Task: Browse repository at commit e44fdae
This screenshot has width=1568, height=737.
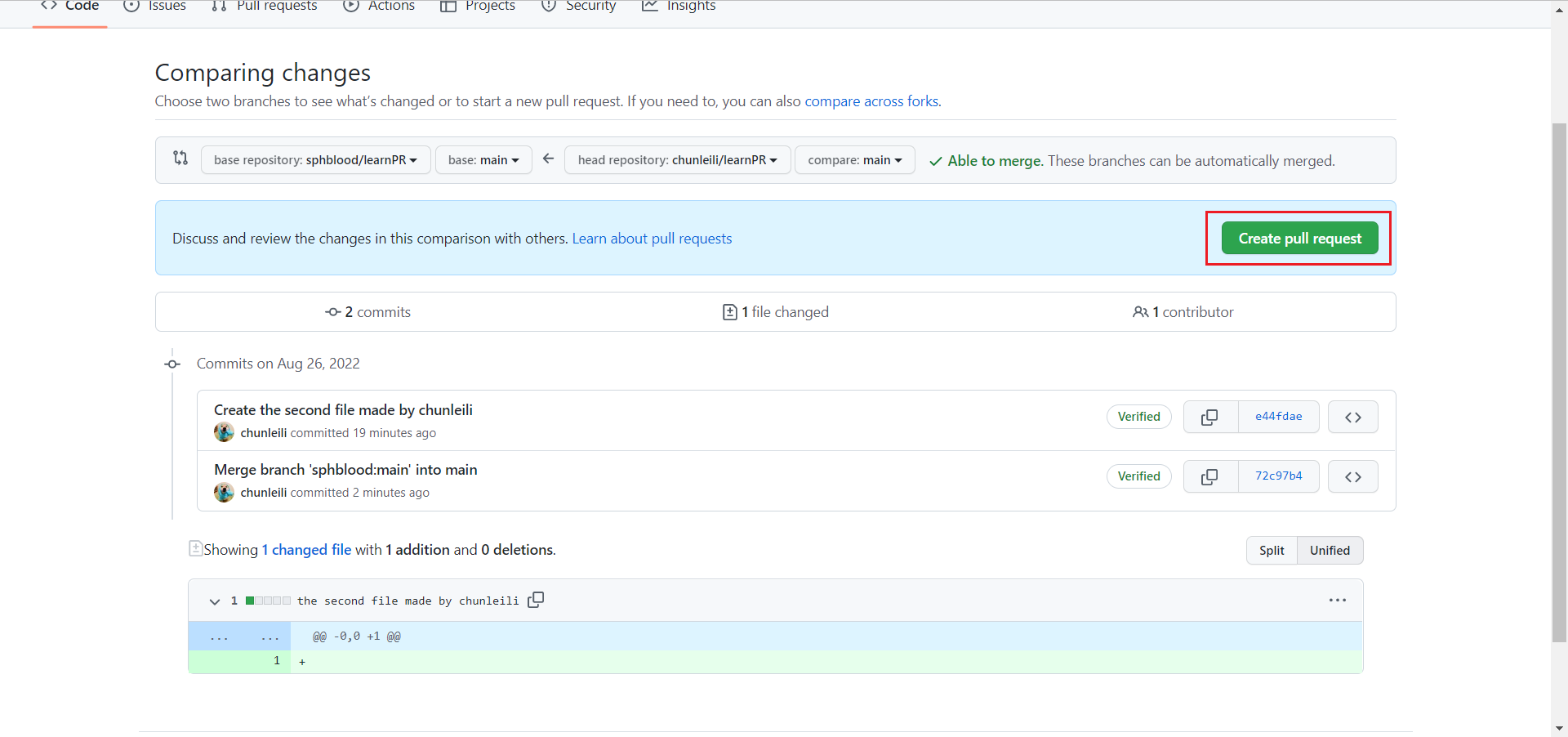Action: coord(1352,417)
